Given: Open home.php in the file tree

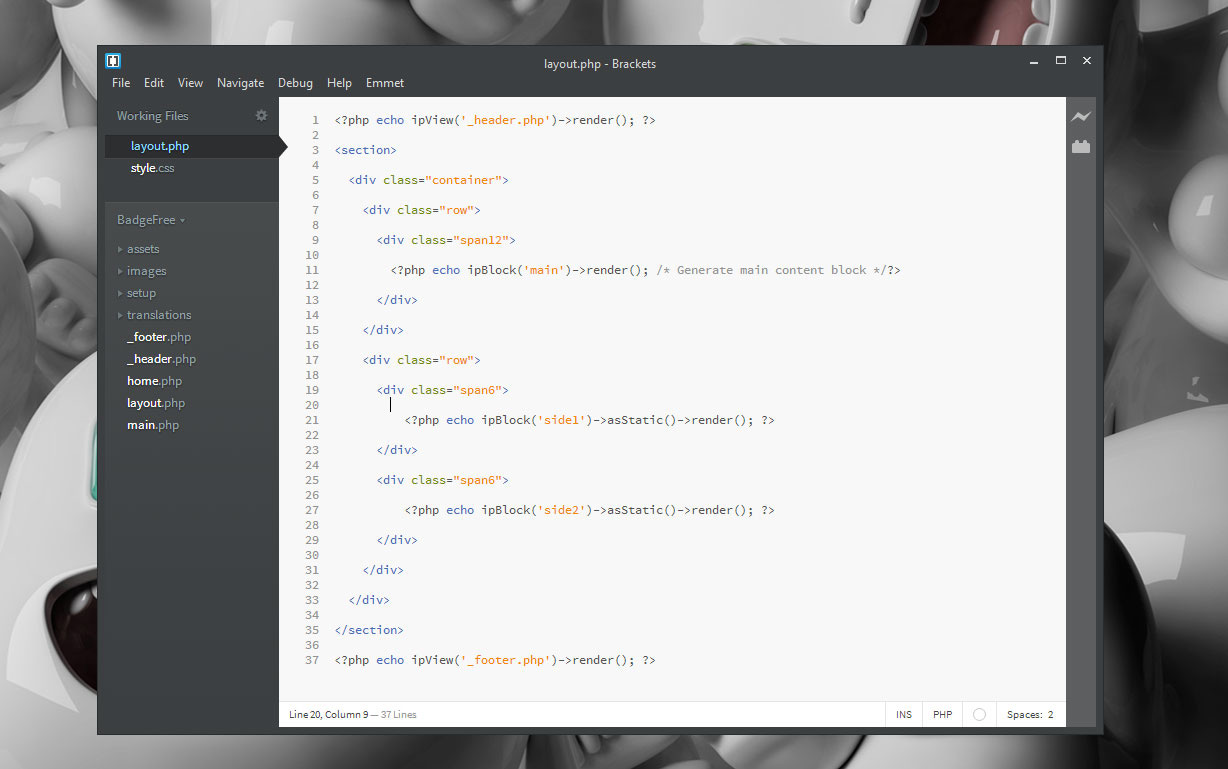Looking at the screenshot, I should [154, 381].
